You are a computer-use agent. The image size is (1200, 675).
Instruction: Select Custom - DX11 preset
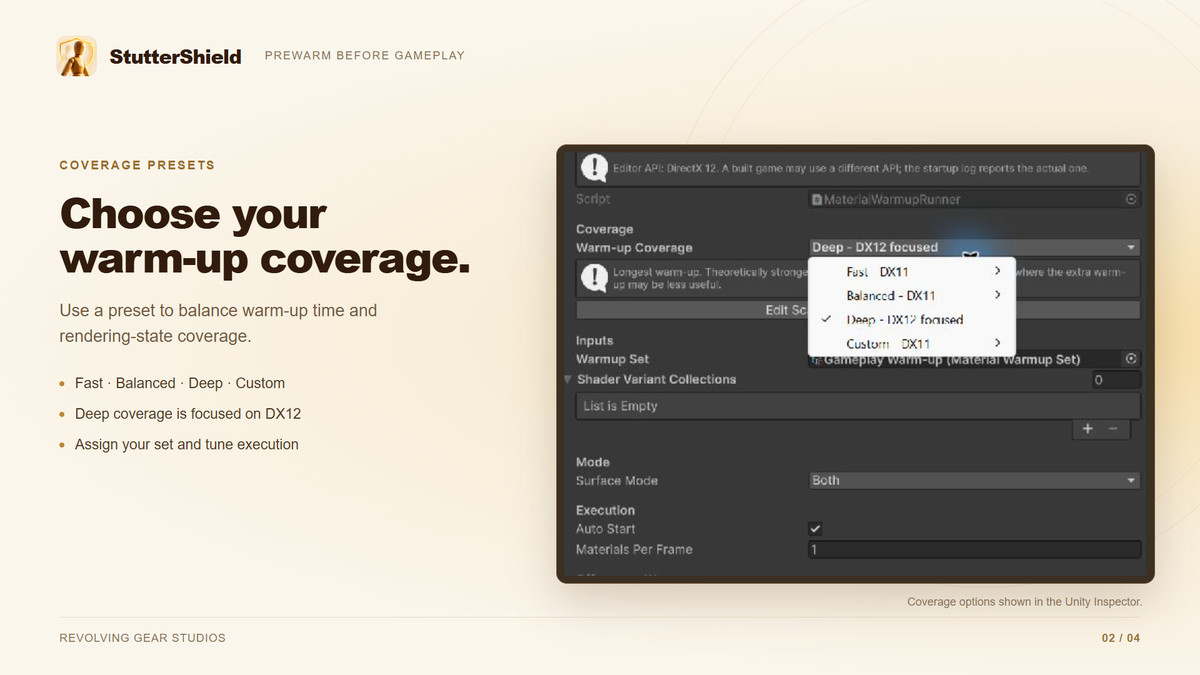[912, 344]
